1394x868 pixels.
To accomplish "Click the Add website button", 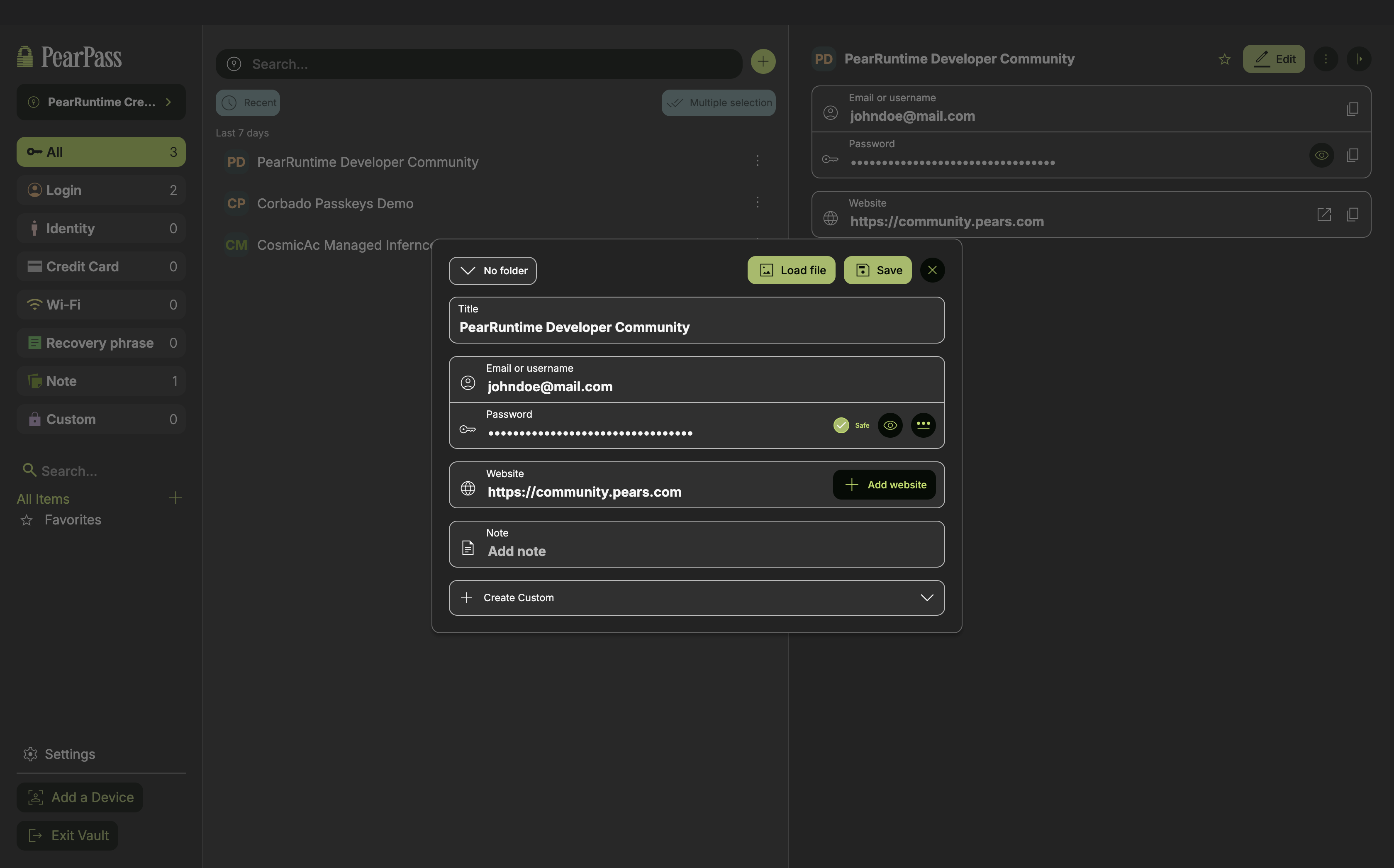I will tap(884, 485).
